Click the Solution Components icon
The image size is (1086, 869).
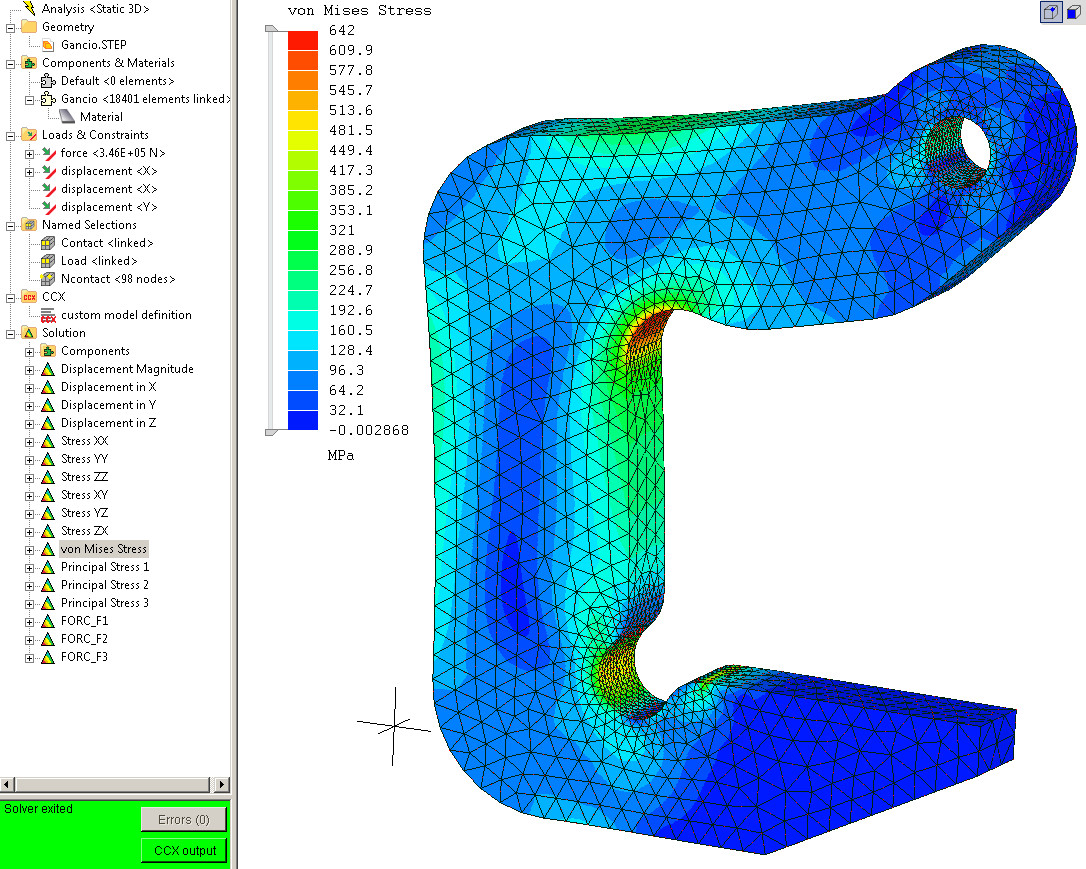click(48, 351)
